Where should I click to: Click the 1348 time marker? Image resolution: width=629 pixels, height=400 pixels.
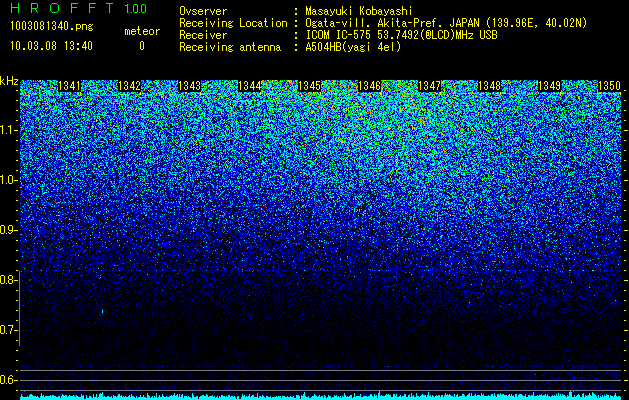(x=489, y=86)
